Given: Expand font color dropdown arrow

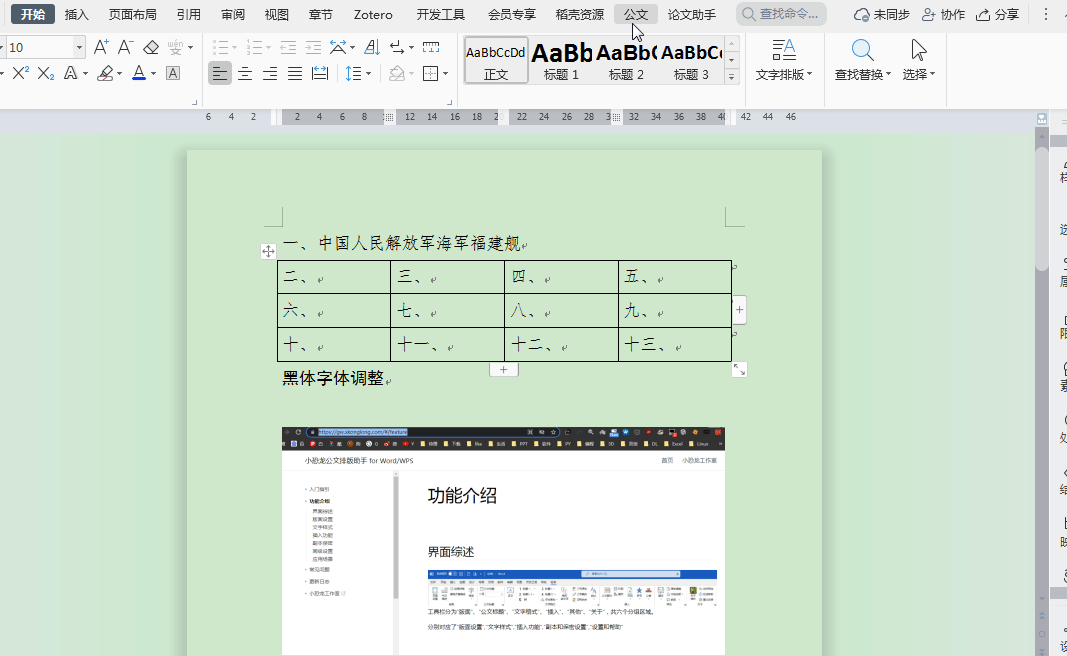Looking at the screenshot, I should (x=154, y=73).
